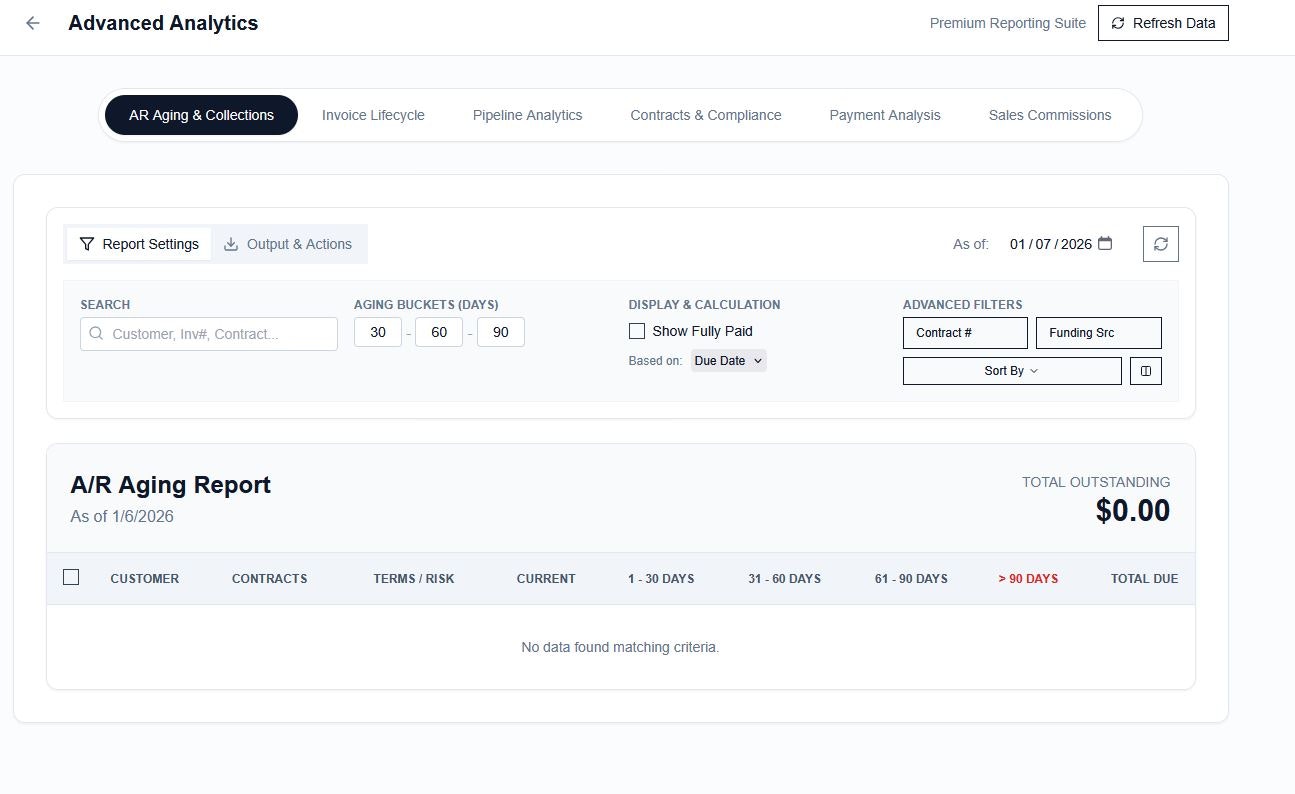This screenshot has height=794, width=1295.
Task: Open the Payment Analysis tab
Action: (x=884, y=114)
